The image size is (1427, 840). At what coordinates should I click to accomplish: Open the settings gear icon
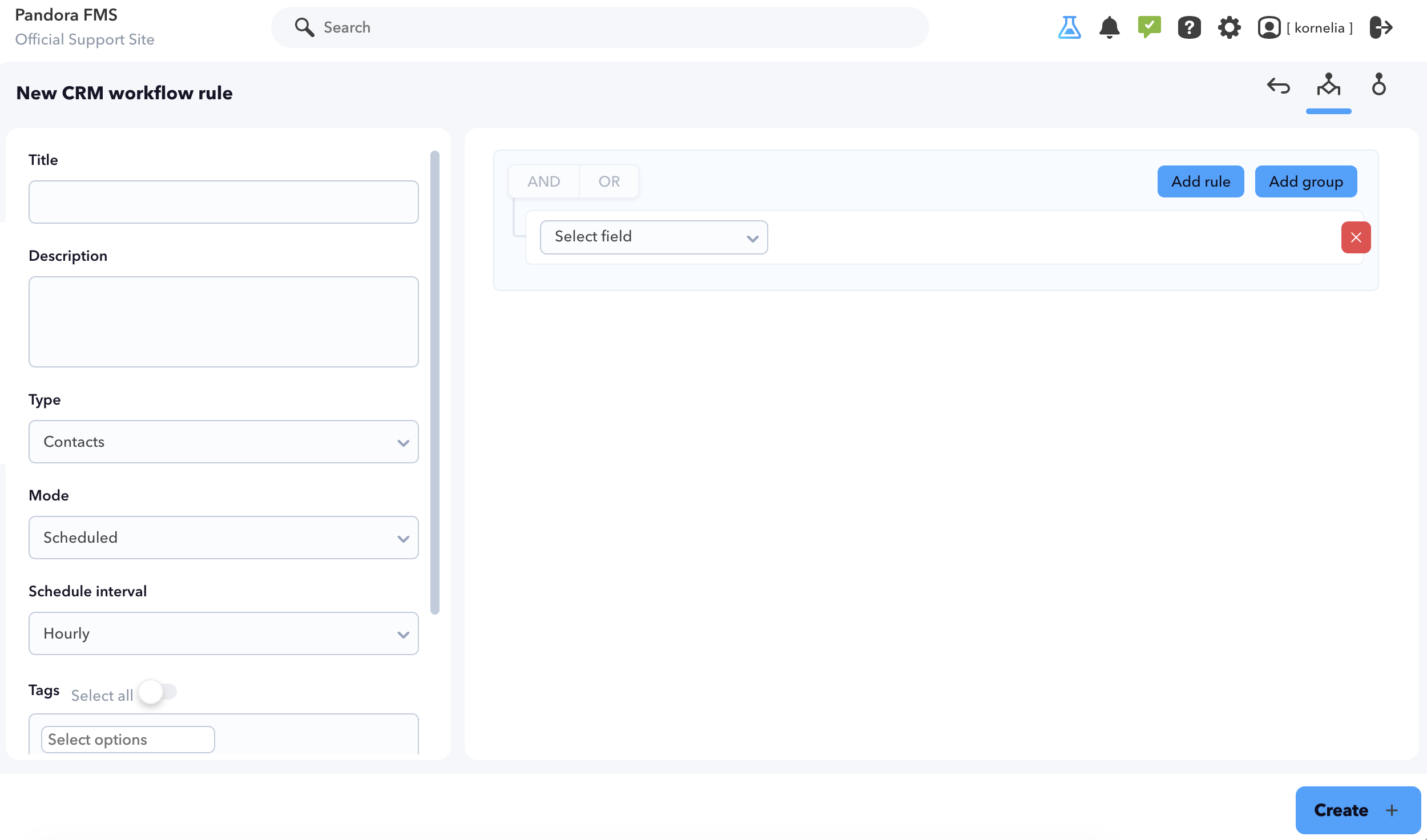pos(1229,27)
